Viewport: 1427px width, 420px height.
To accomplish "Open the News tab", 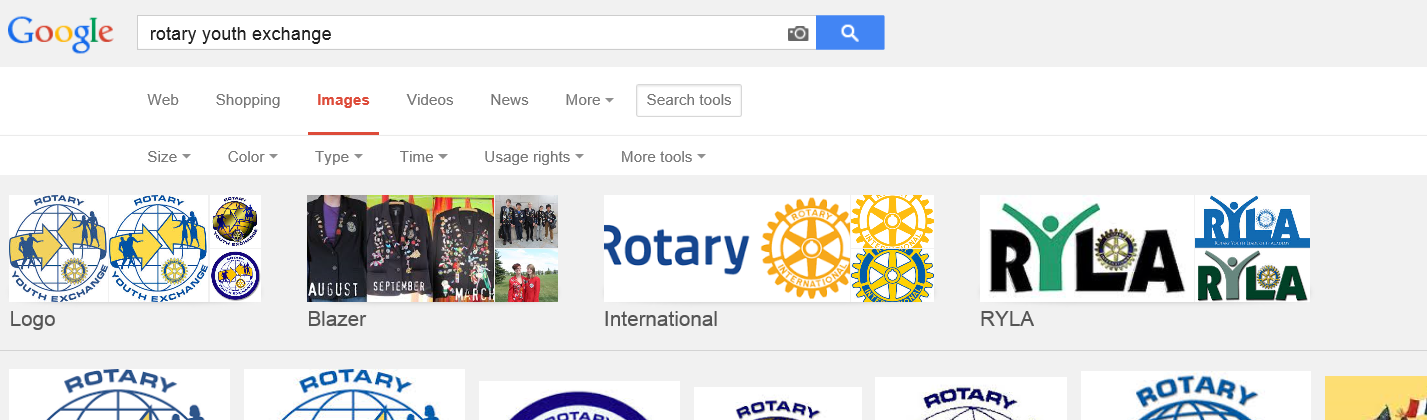I will point(509,100).
